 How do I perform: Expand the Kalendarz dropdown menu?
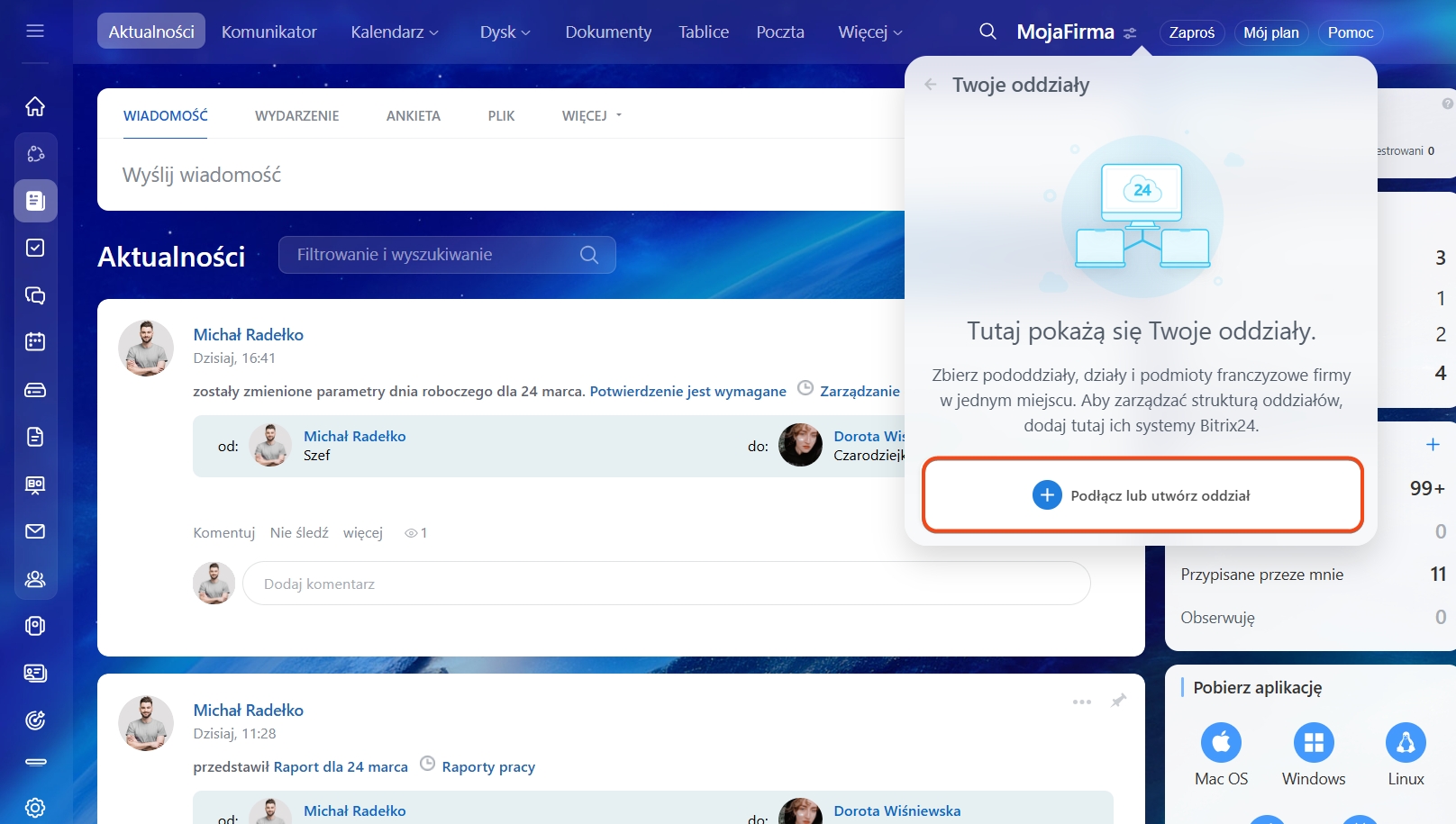click(x=395, y=32)
